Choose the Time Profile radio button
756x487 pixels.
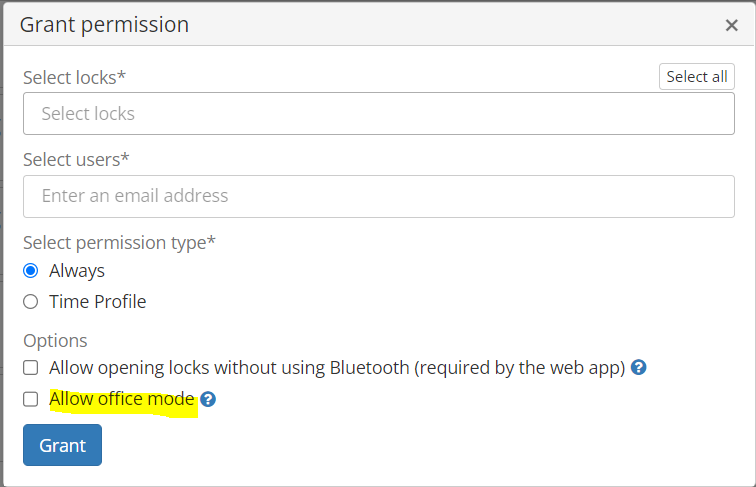(31, 302)
